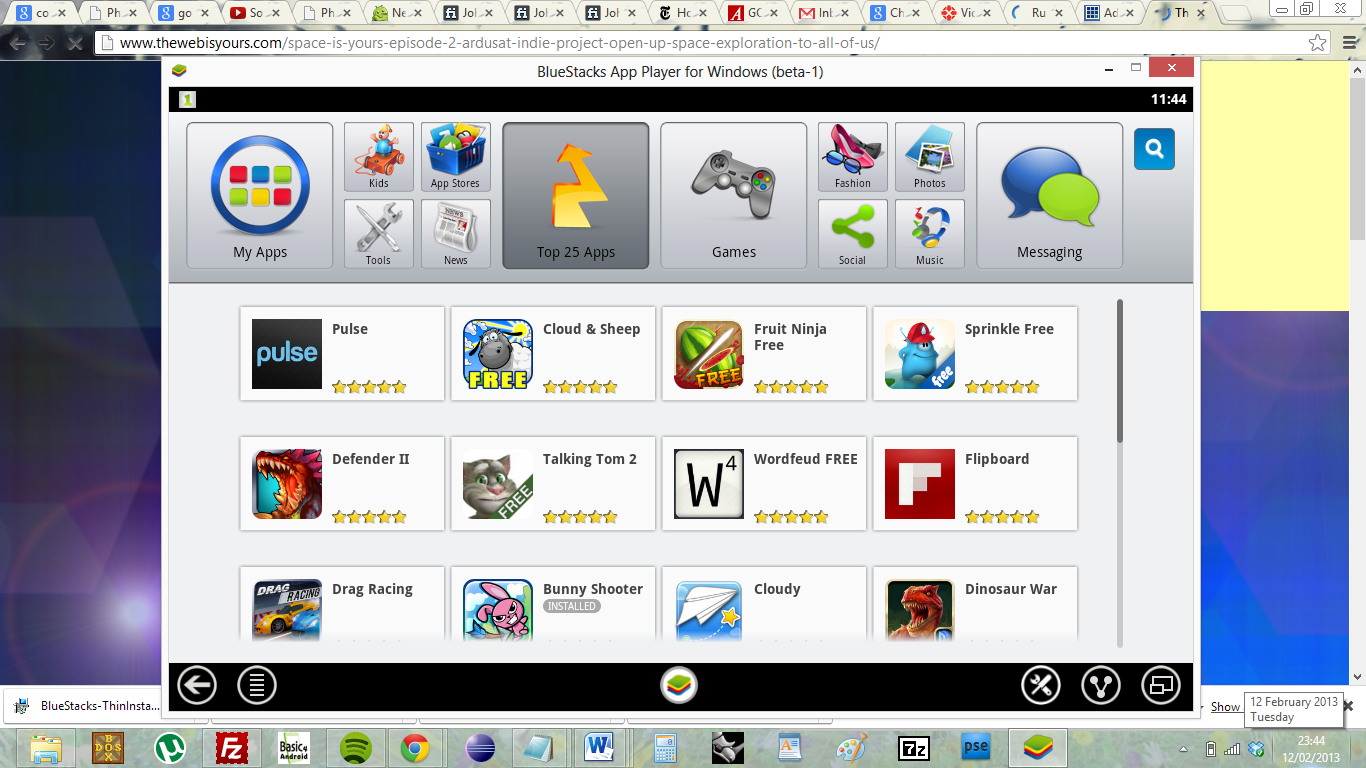Open Spotify from the taskbar

(356, 747)
